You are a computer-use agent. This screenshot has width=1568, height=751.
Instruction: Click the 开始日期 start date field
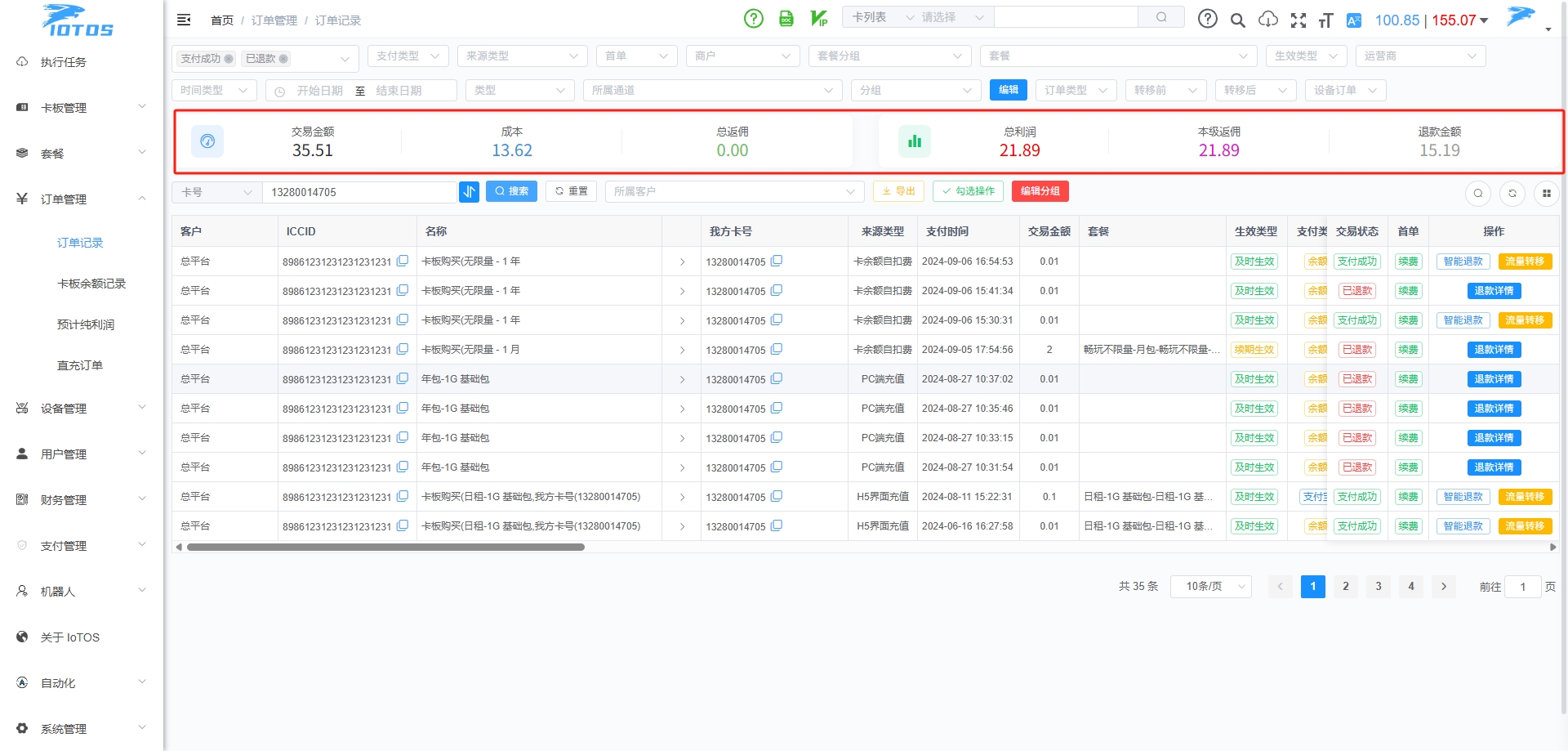point(319,91)
